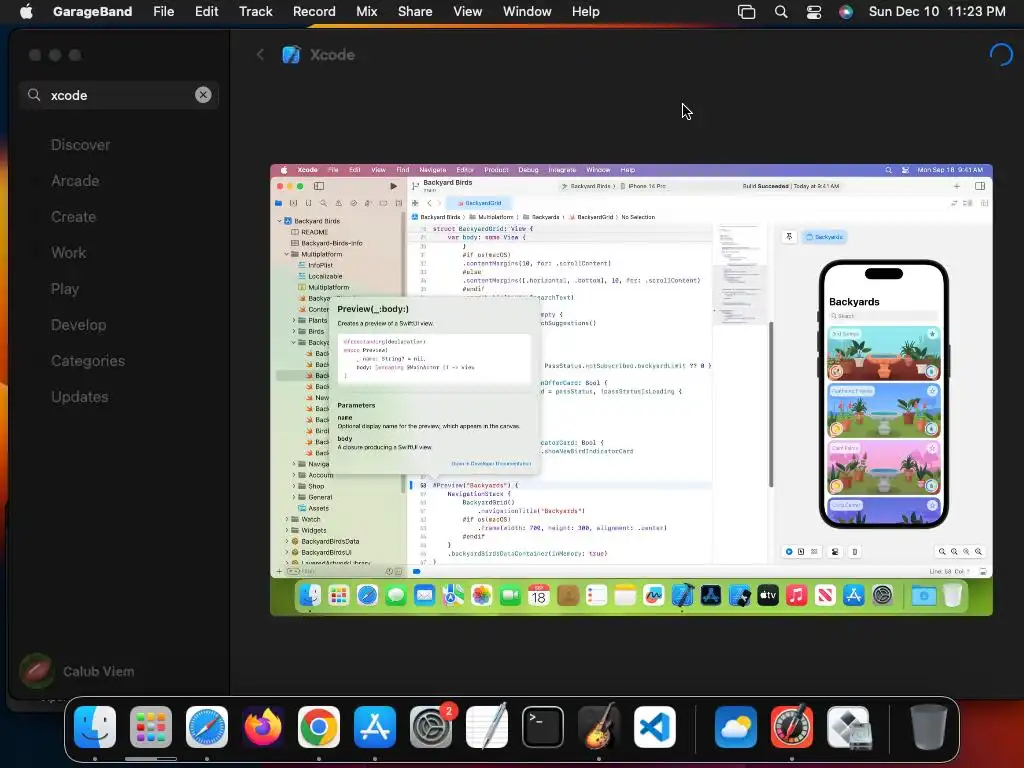Open the cloud weather app in Dock
This screenshot has height=768, width=1024.
736,727
